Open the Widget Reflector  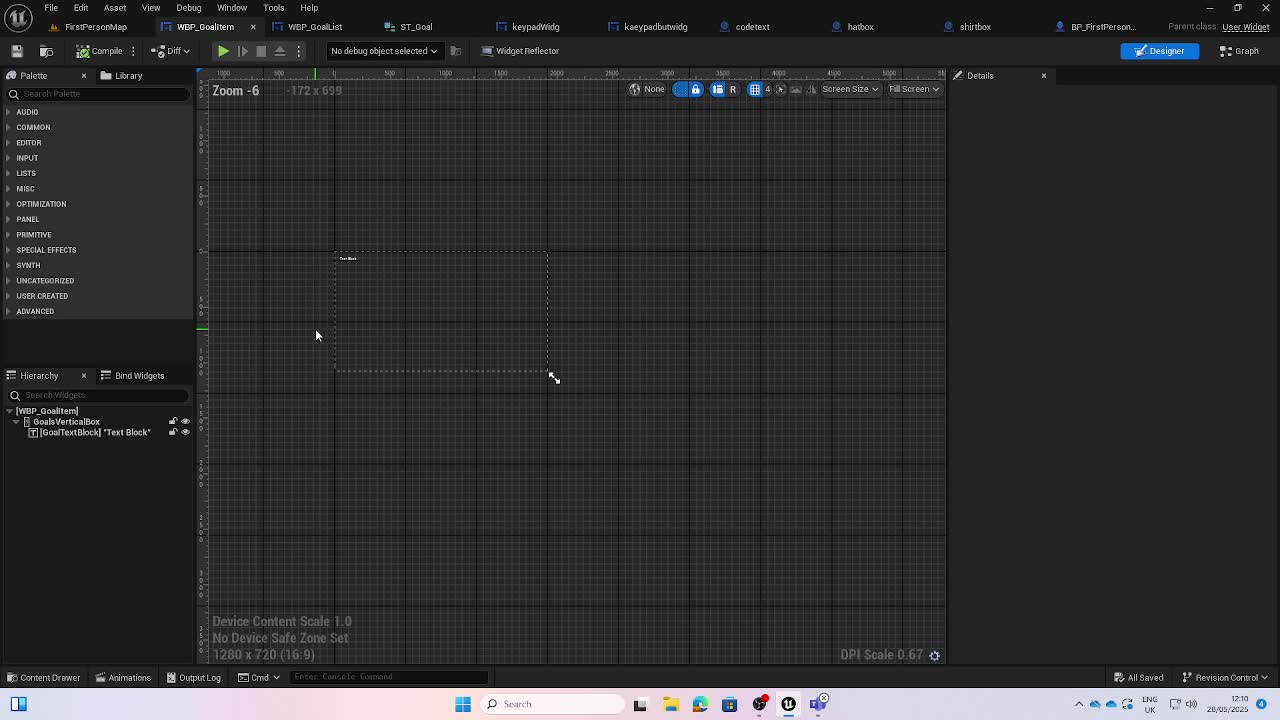pyautogui.click(x=520, y=51)
